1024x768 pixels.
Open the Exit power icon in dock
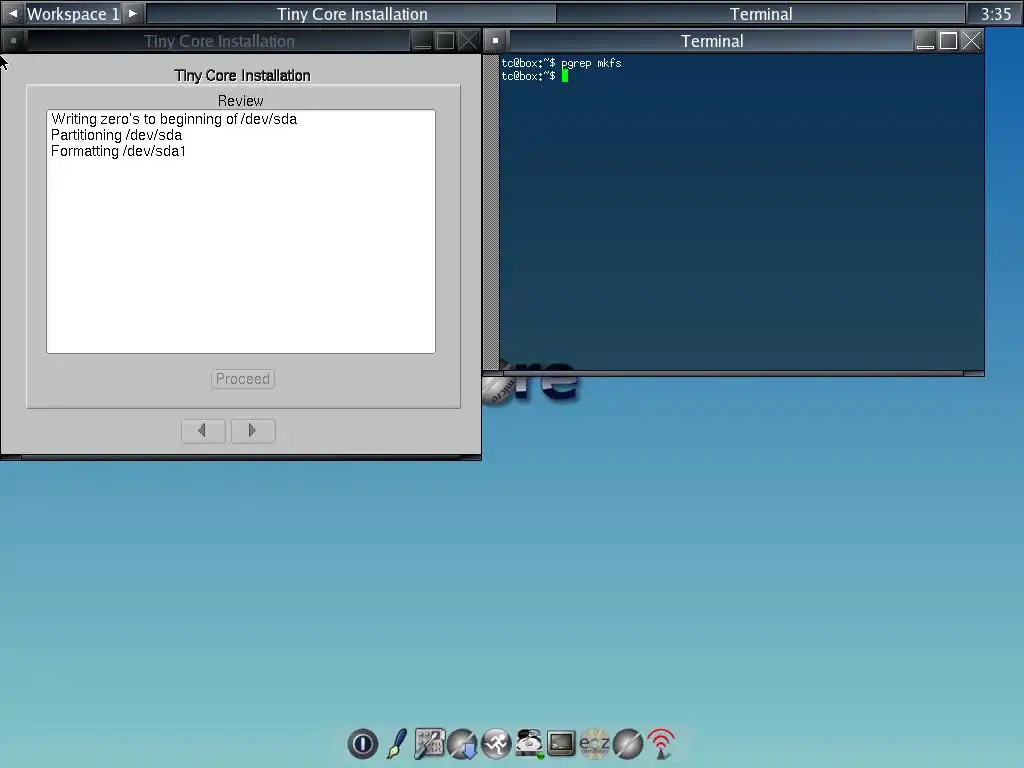362,744
